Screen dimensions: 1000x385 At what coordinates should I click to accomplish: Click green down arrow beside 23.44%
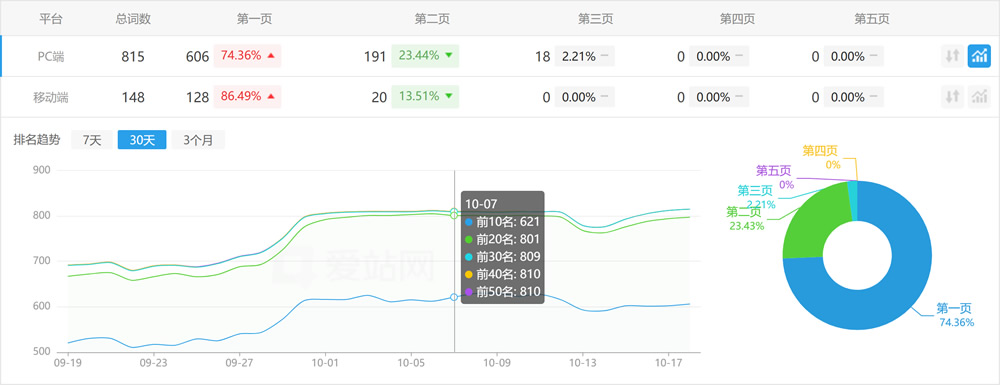449,56
